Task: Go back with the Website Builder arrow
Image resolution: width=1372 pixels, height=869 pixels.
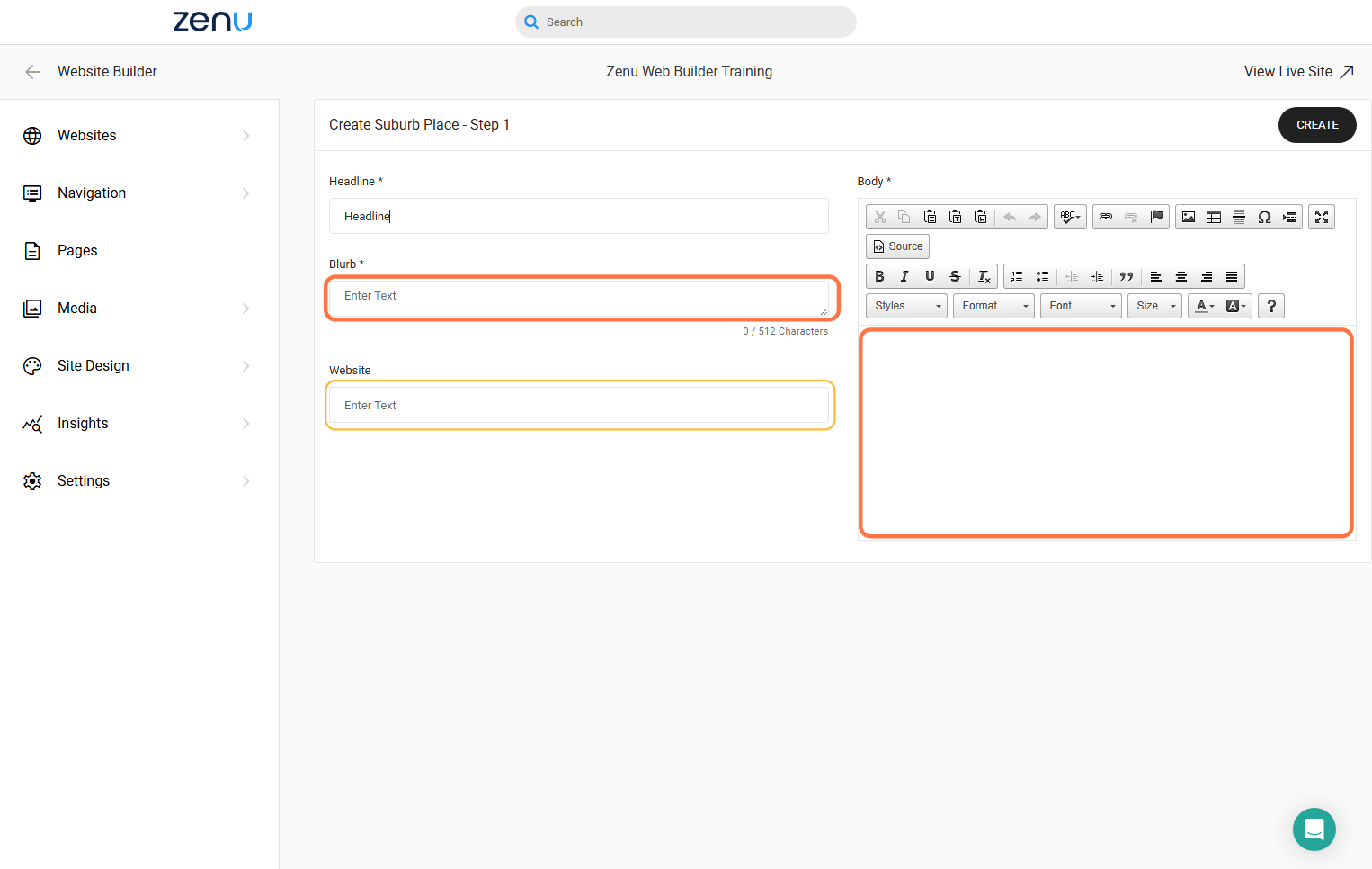Action: [32, 72]
